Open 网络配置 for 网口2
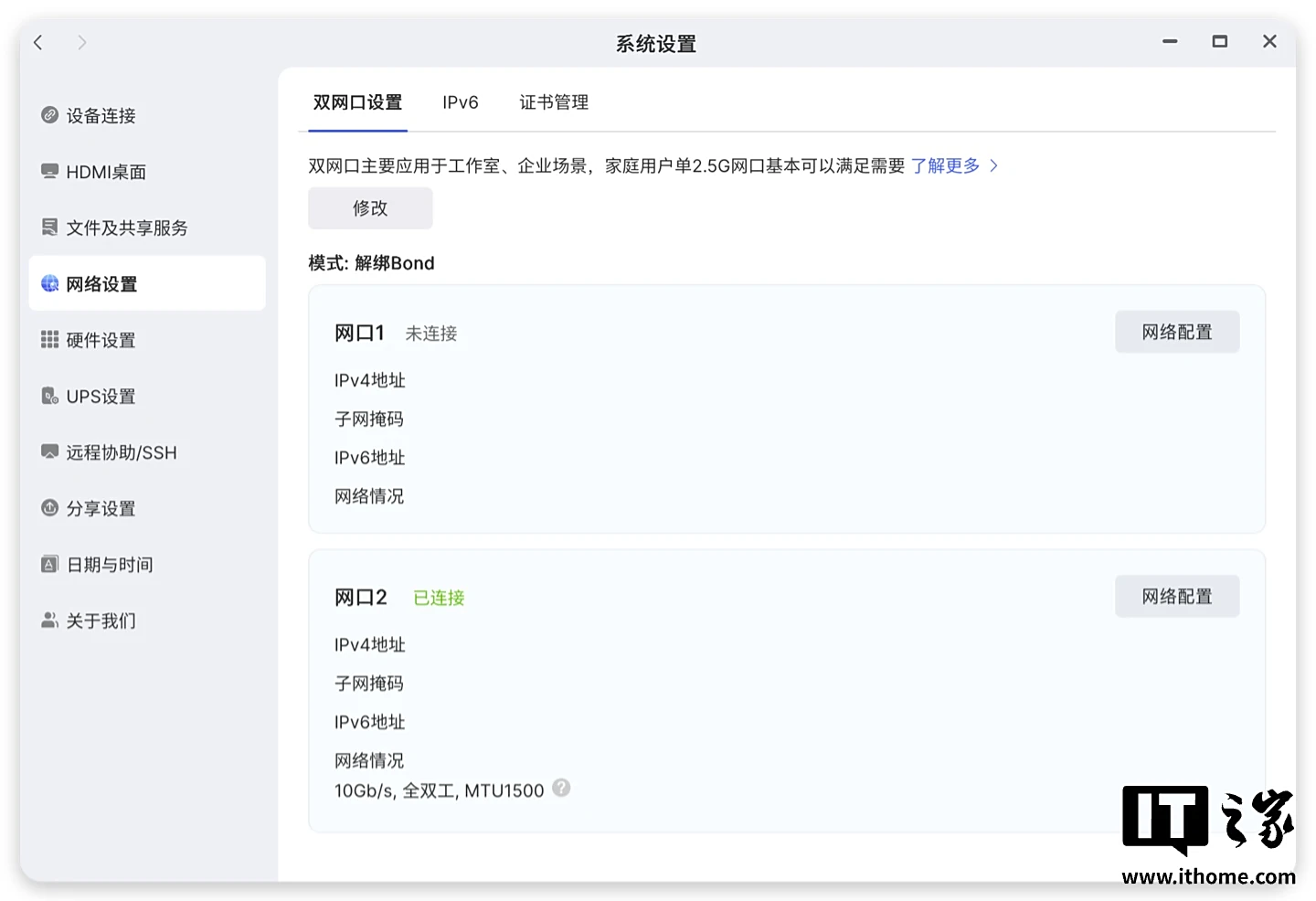 tap(1176, 596)
